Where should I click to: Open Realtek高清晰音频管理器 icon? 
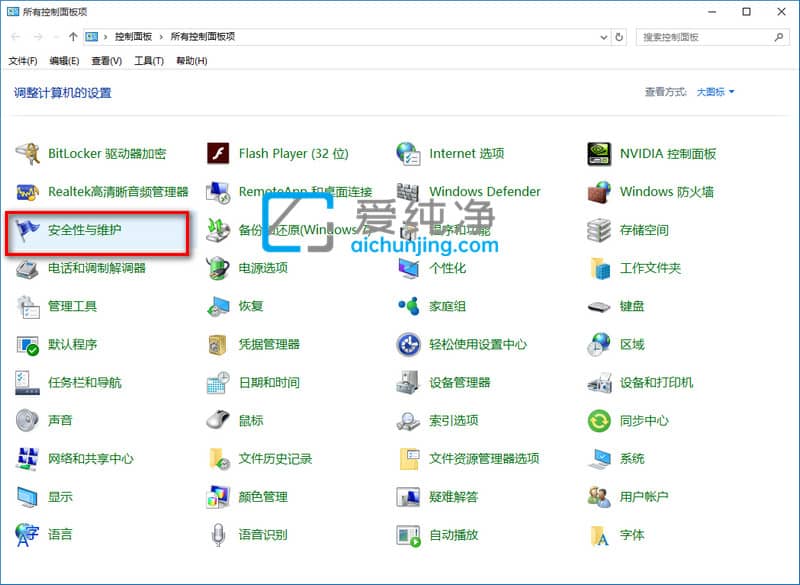pos(28,192)
